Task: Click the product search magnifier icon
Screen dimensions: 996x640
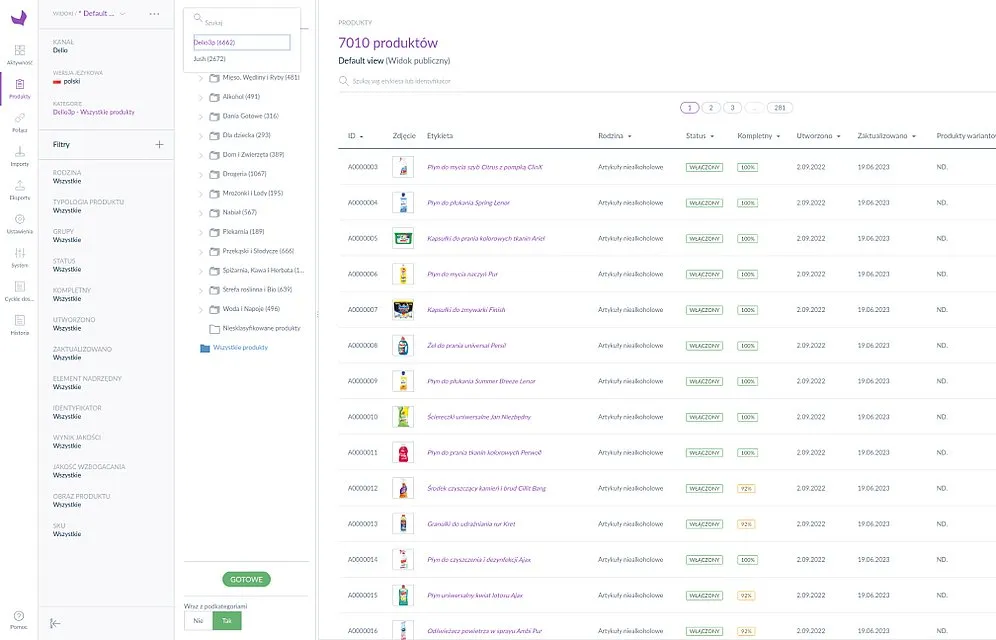Action: click(344, 81)
